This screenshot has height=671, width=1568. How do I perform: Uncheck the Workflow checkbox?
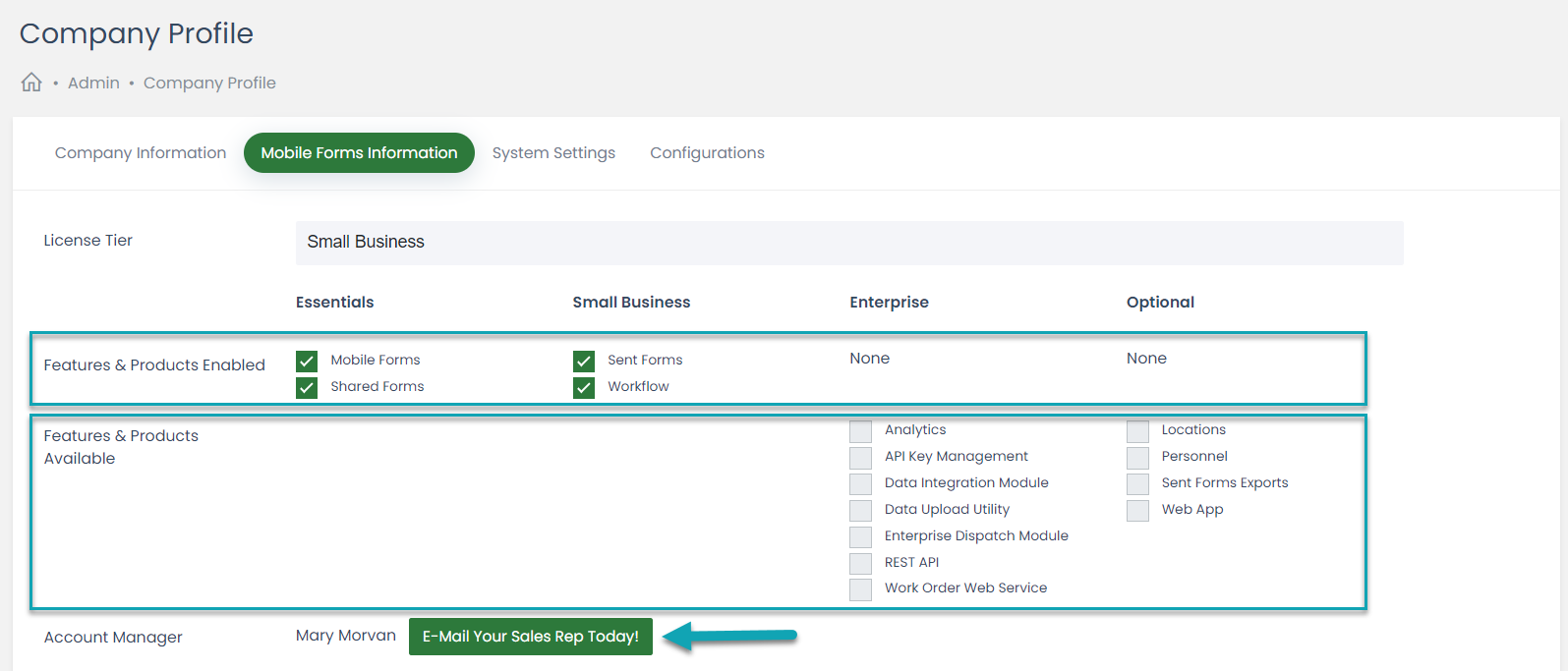pyautogui.click(x=584, y=387)
